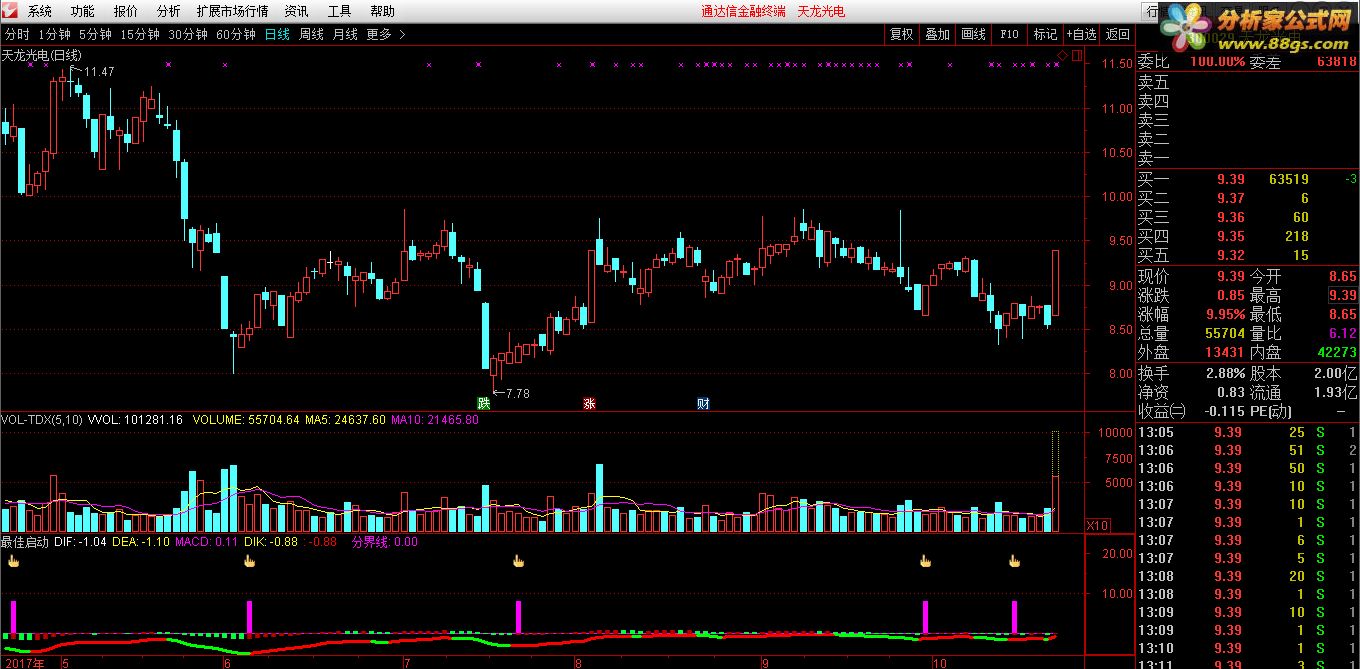Viewport: 1360px width, 669px height.
Task: Open the 工具 menu
Action: [339, 11]
